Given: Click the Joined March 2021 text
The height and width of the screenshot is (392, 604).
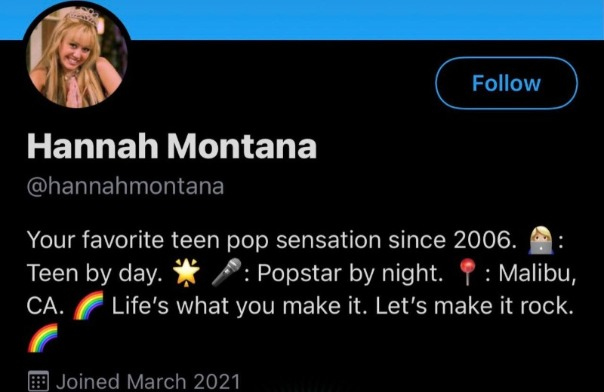Looking at the screenshot, I should tap(148, 382).
